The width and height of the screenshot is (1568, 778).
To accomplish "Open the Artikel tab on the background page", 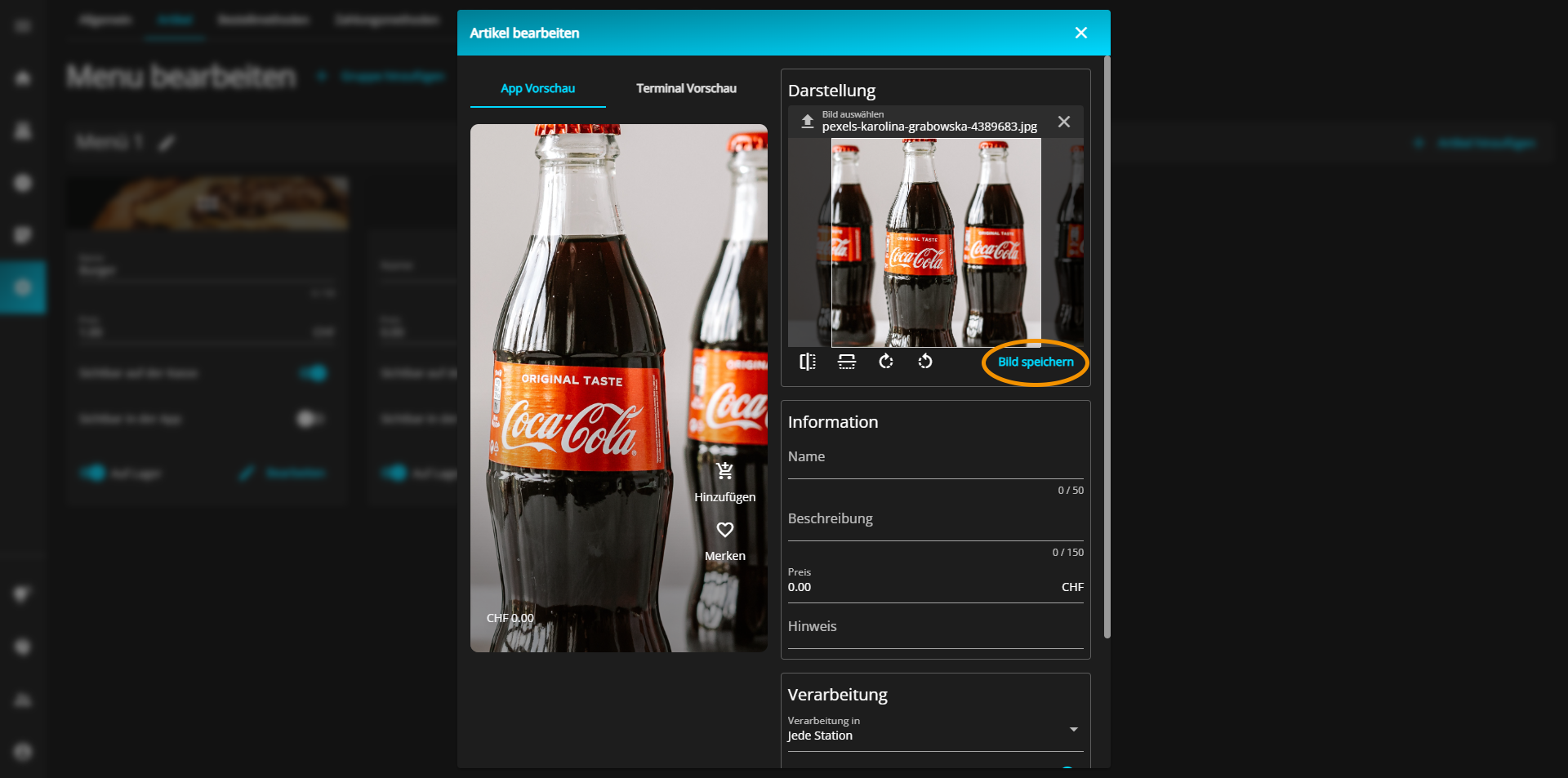I will pyautogui.click(x=175, y=20).
